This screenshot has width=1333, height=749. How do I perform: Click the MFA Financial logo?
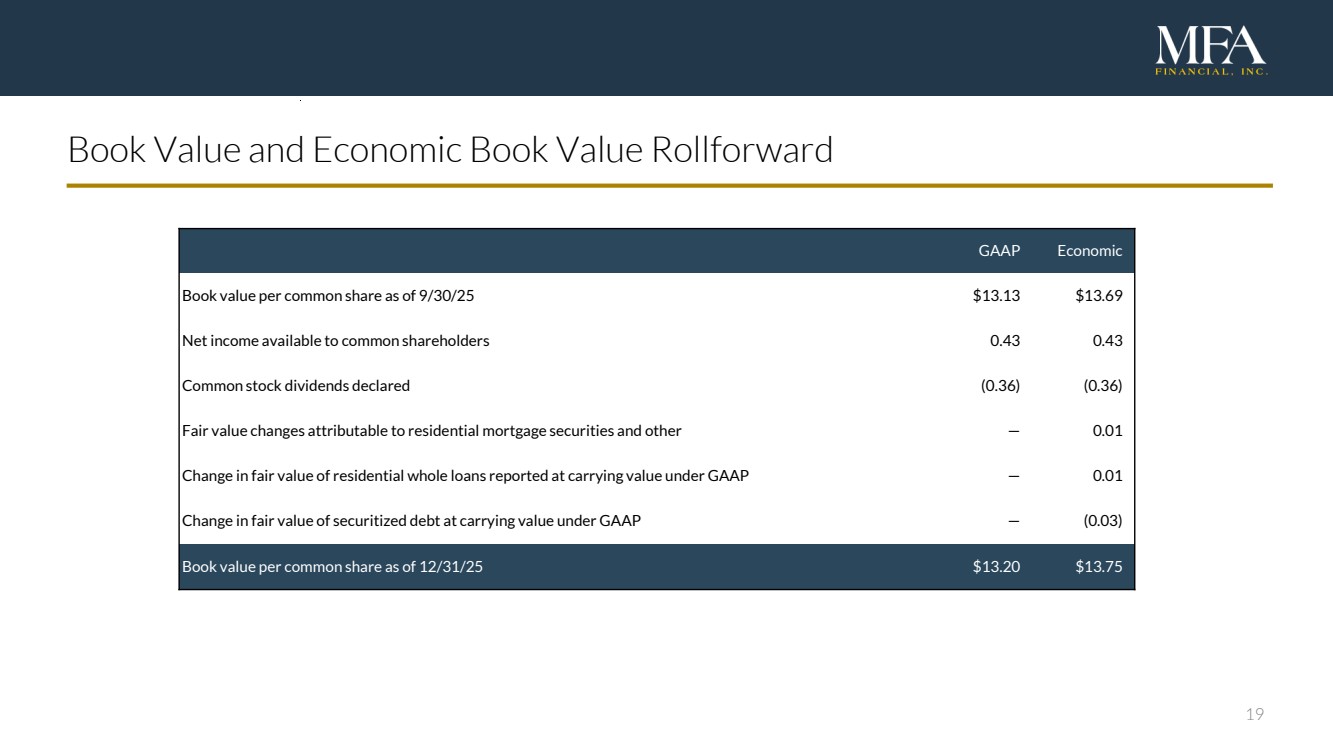[1211, 50]
